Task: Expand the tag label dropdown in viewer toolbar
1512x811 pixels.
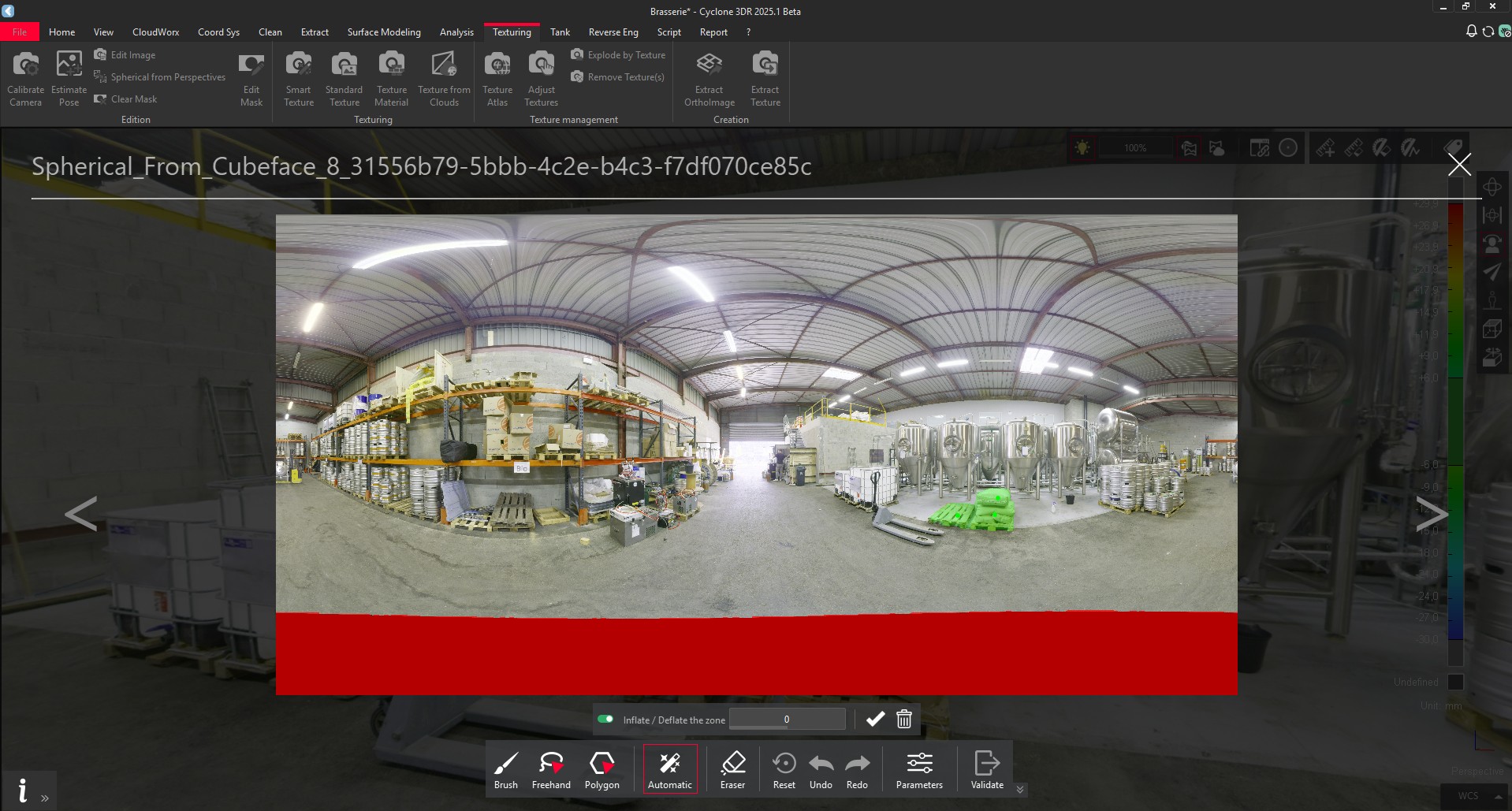Action: click(x=1454, y=147)
